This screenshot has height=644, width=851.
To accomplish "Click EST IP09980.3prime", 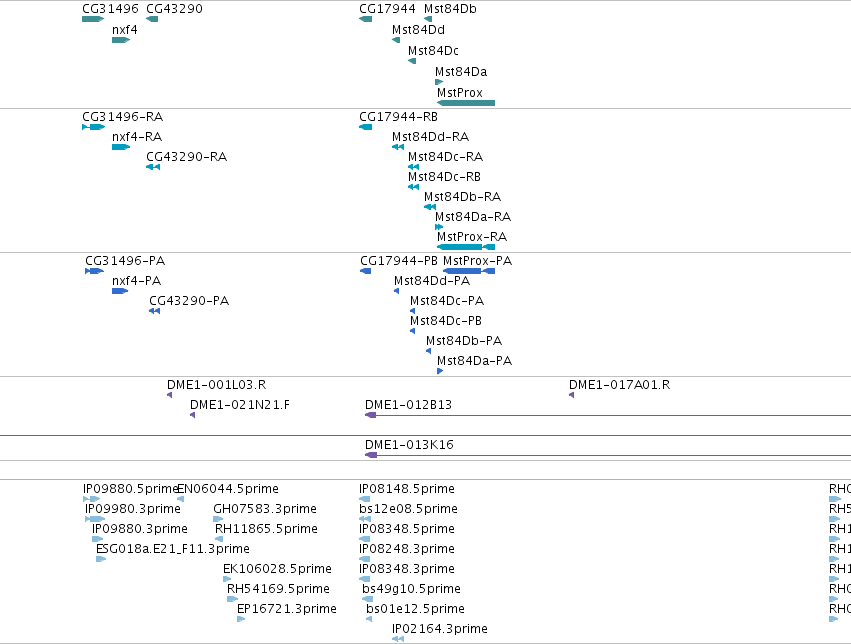I will tap(132, 509).
